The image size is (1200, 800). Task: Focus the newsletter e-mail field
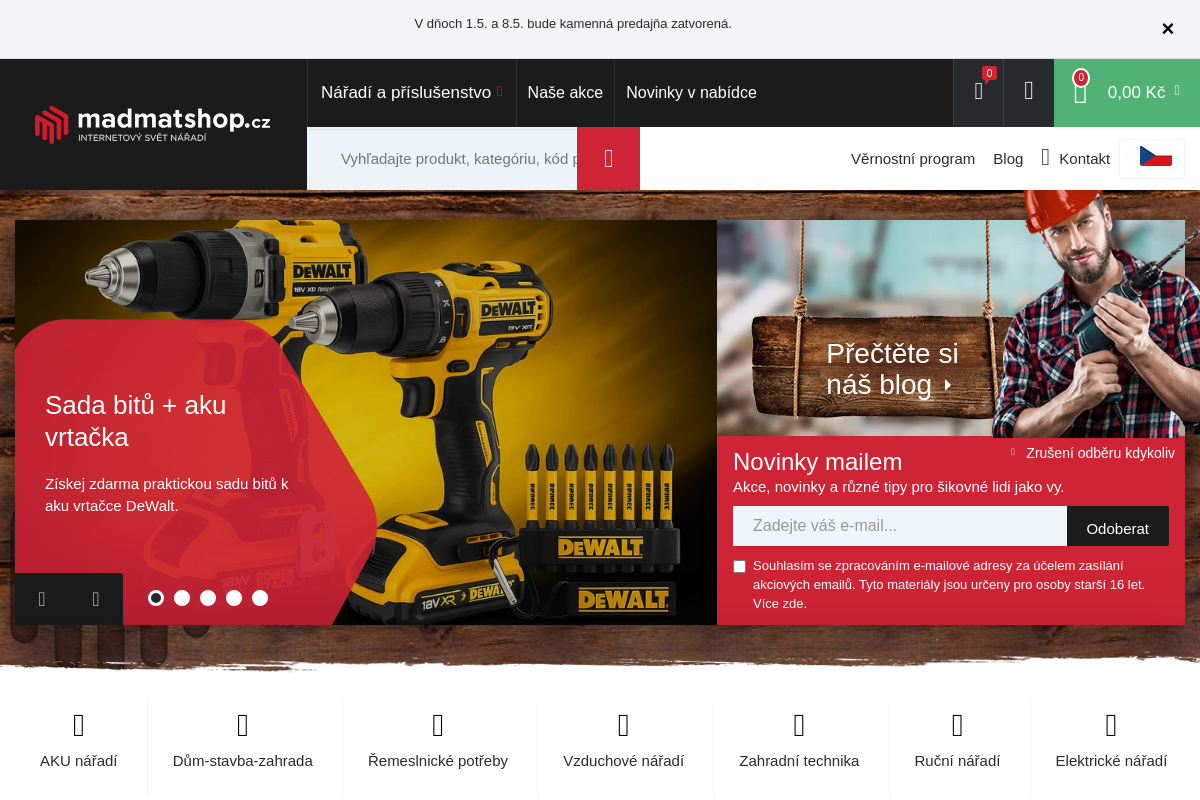[x=900, y=526]
